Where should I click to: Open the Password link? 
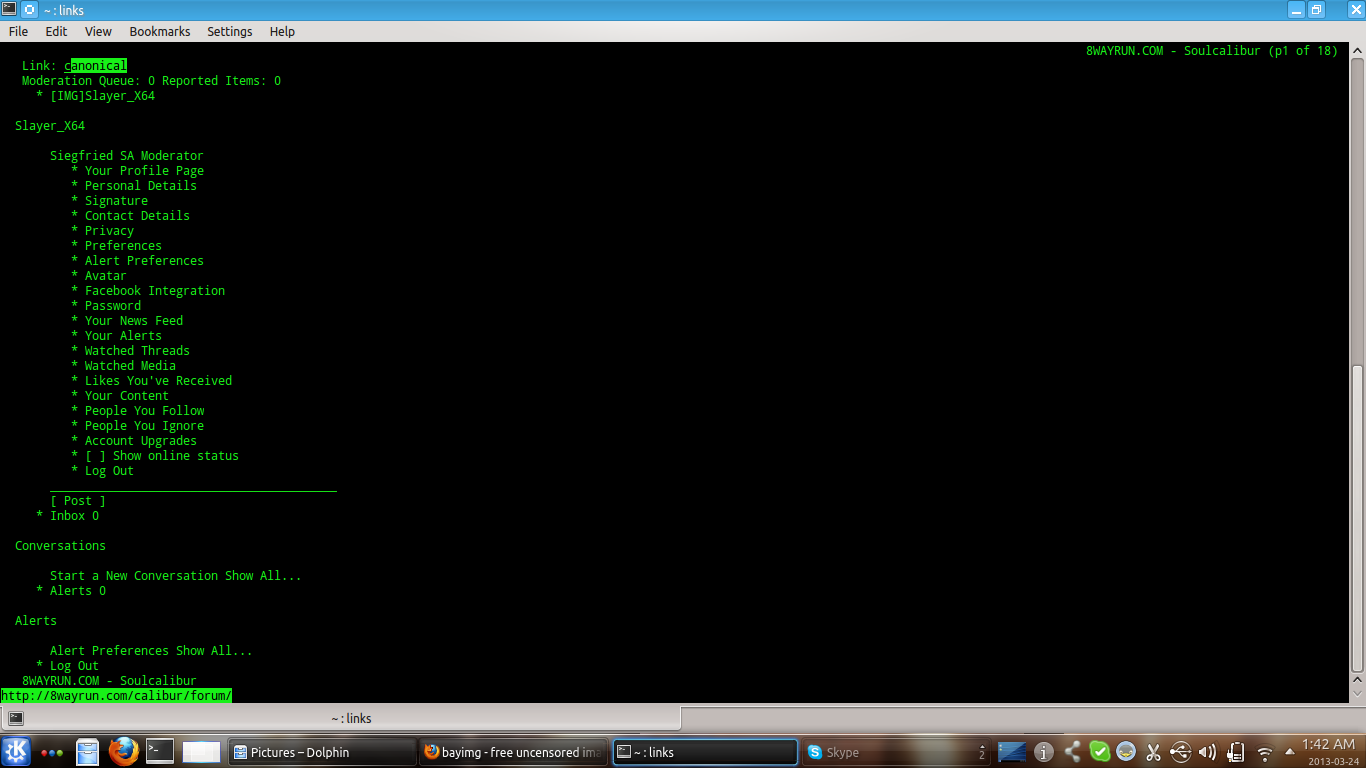click(113, 306)
